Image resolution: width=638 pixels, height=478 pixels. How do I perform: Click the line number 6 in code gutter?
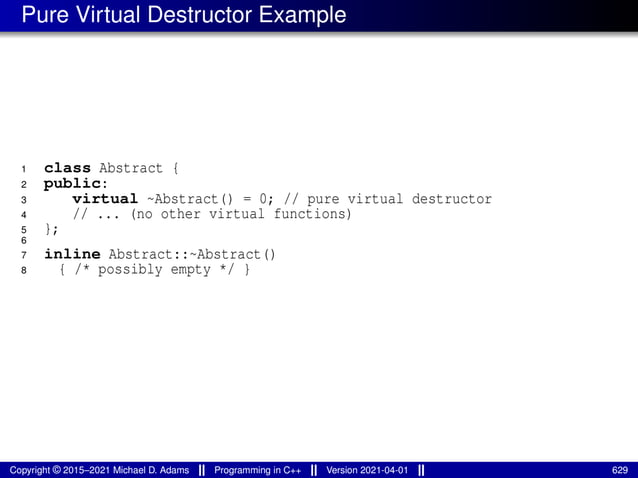[24, 240]
